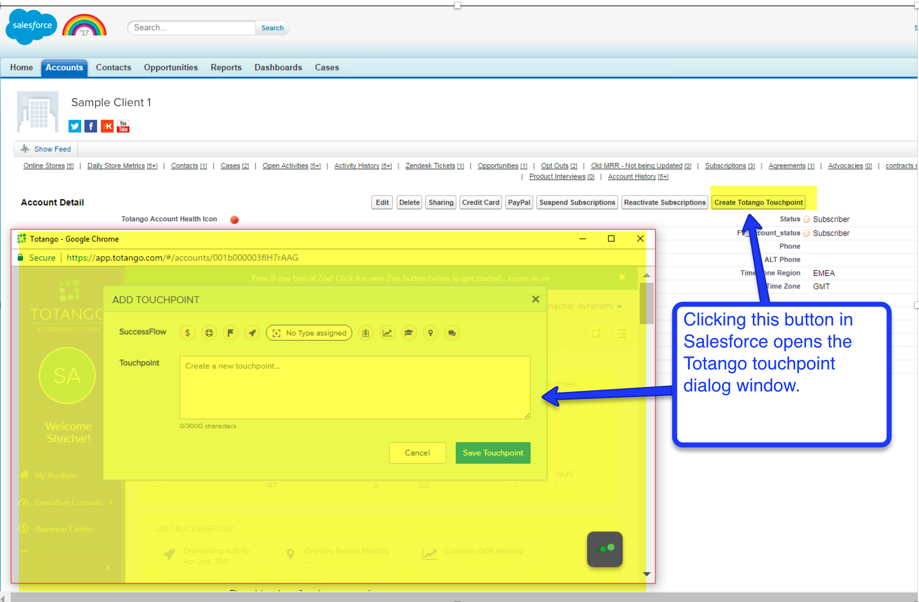Open My Portfolio in Totango sidebar

[49, 475]
